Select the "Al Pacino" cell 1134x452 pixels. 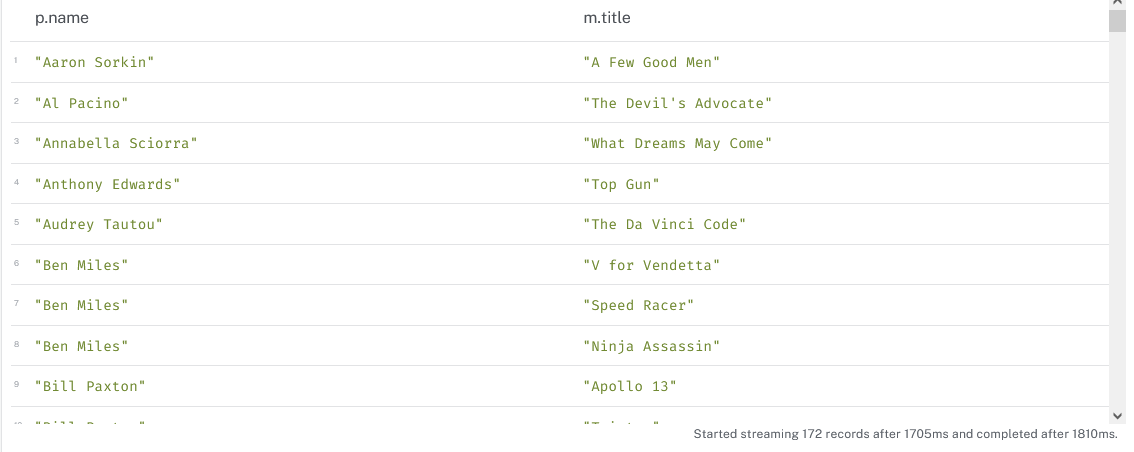[81, 103]
